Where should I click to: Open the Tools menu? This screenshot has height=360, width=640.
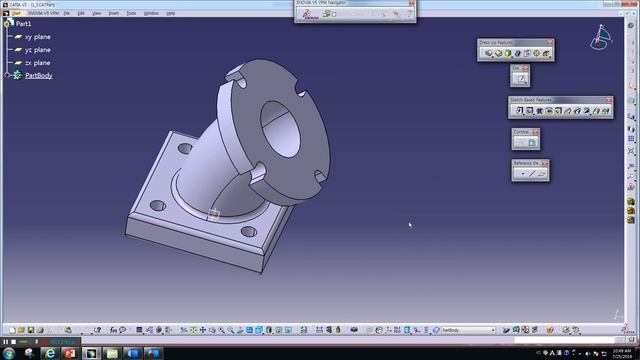point(131,13)
